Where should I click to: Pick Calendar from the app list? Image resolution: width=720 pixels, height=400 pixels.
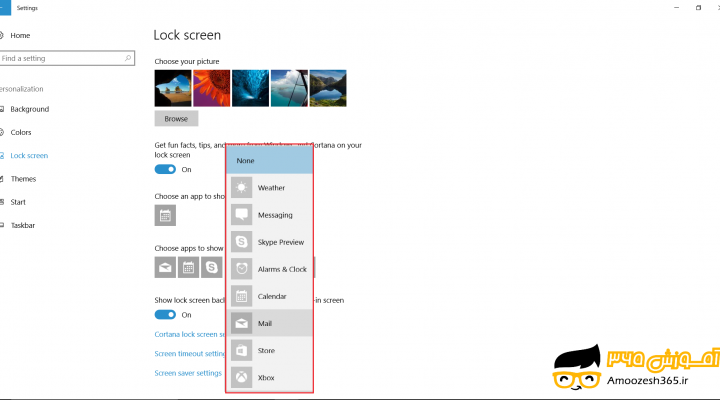click(x=270, y=296)
